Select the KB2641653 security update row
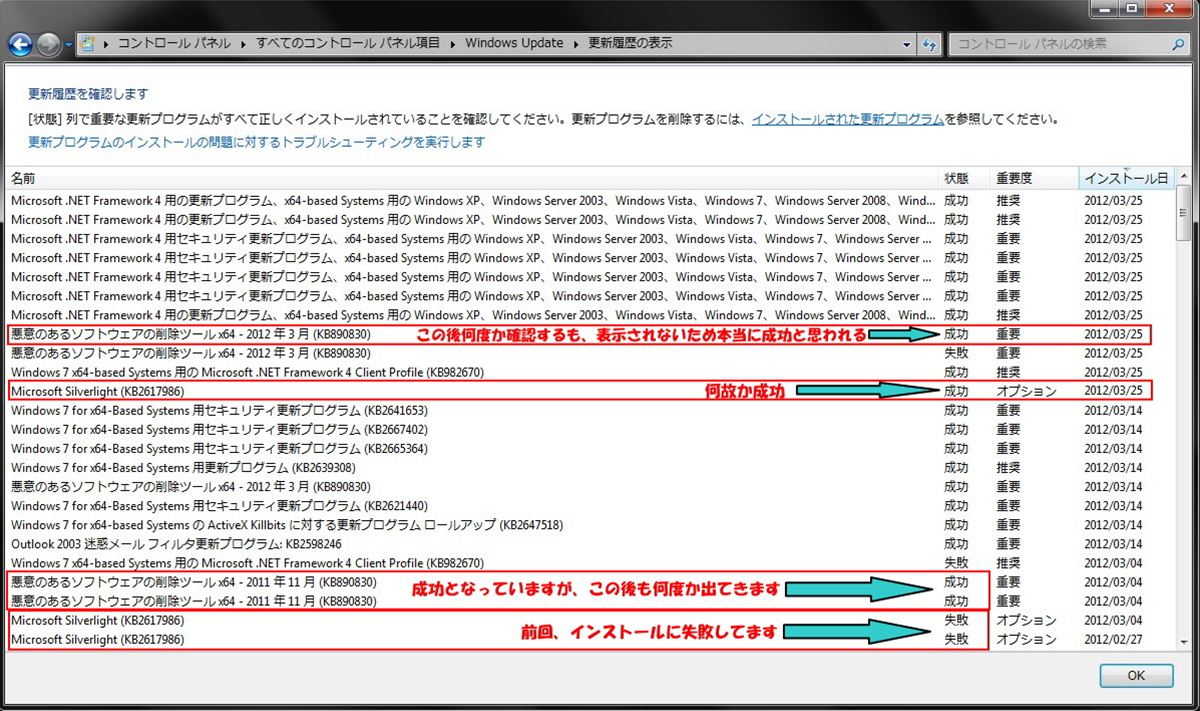1200x711 pixels. tap(590, 410)
